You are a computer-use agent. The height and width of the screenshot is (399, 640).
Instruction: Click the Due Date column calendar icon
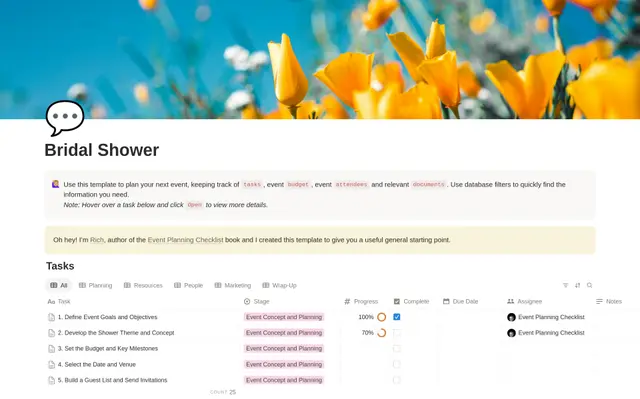coord(446,301)
